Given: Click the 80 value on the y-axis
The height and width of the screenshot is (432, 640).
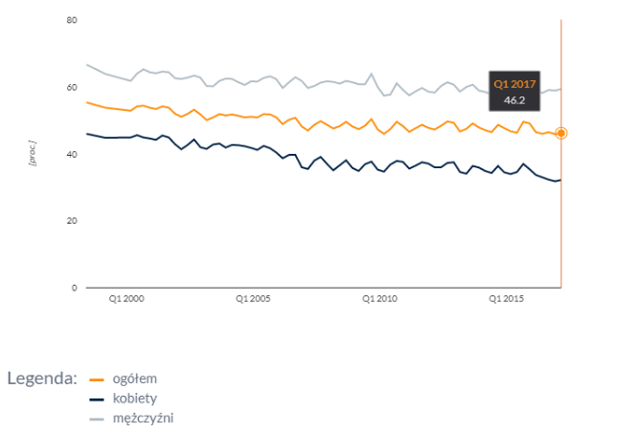Looking at the screenshot, I should tap(71, 21).
